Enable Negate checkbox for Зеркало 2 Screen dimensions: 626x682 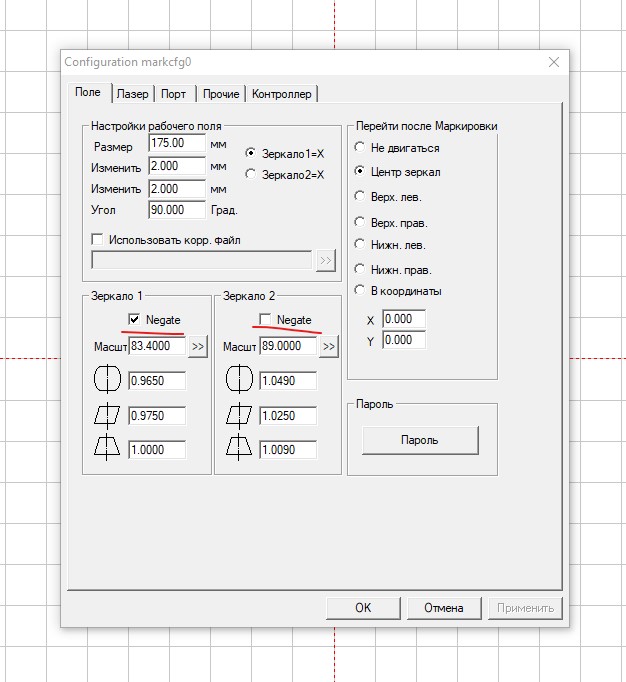click(265, 319)
